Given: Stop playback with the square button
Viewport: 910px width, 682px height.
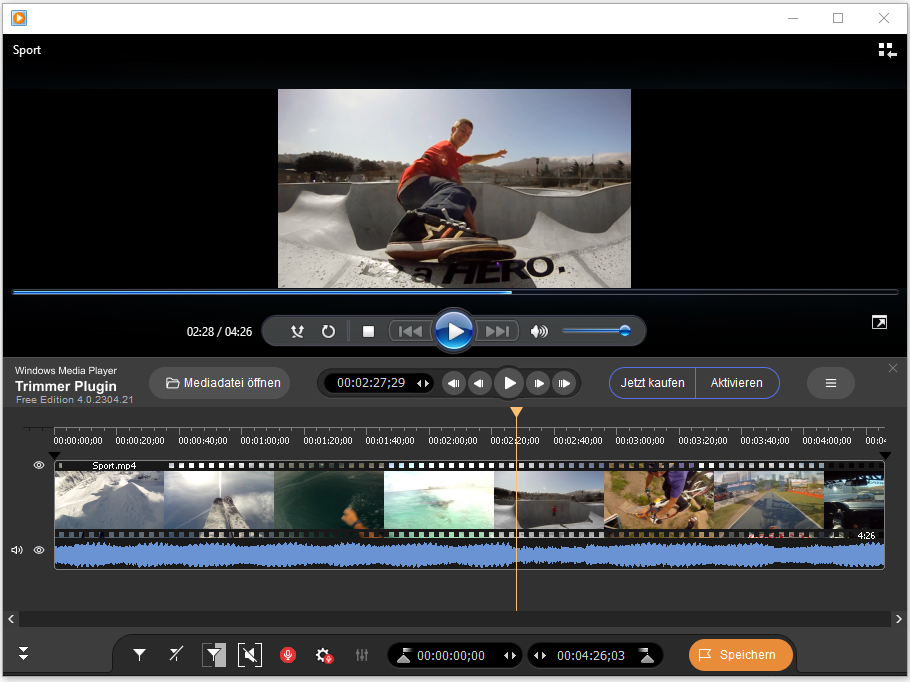Looking at the screenshot, I should pyautogui.click(x=368, y=331).
